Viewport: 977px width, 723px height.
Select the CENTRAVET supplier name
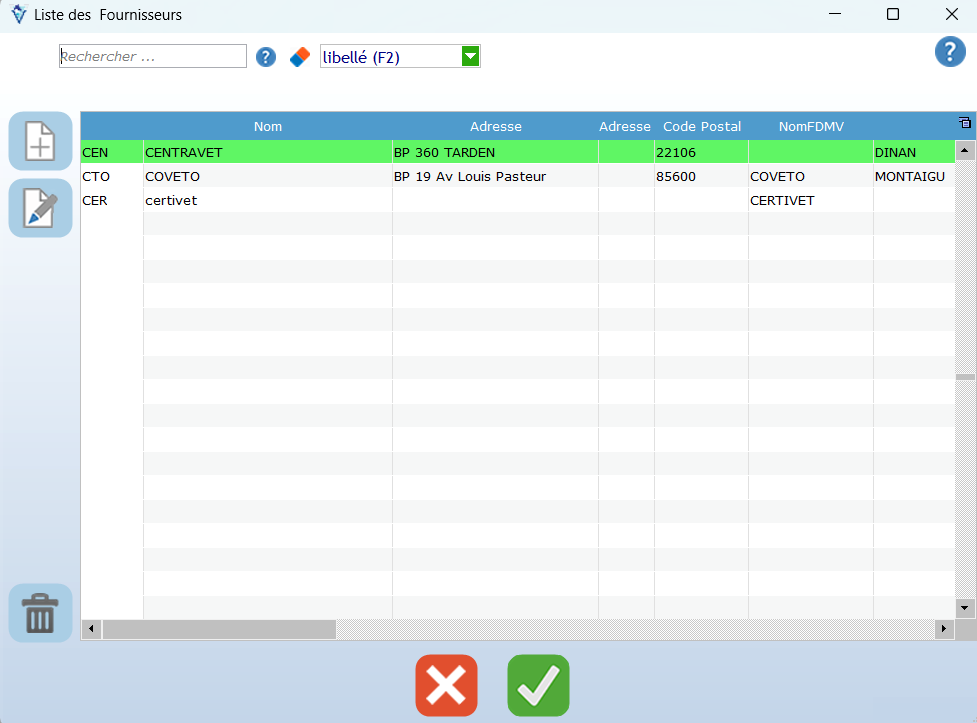[268, 153]
